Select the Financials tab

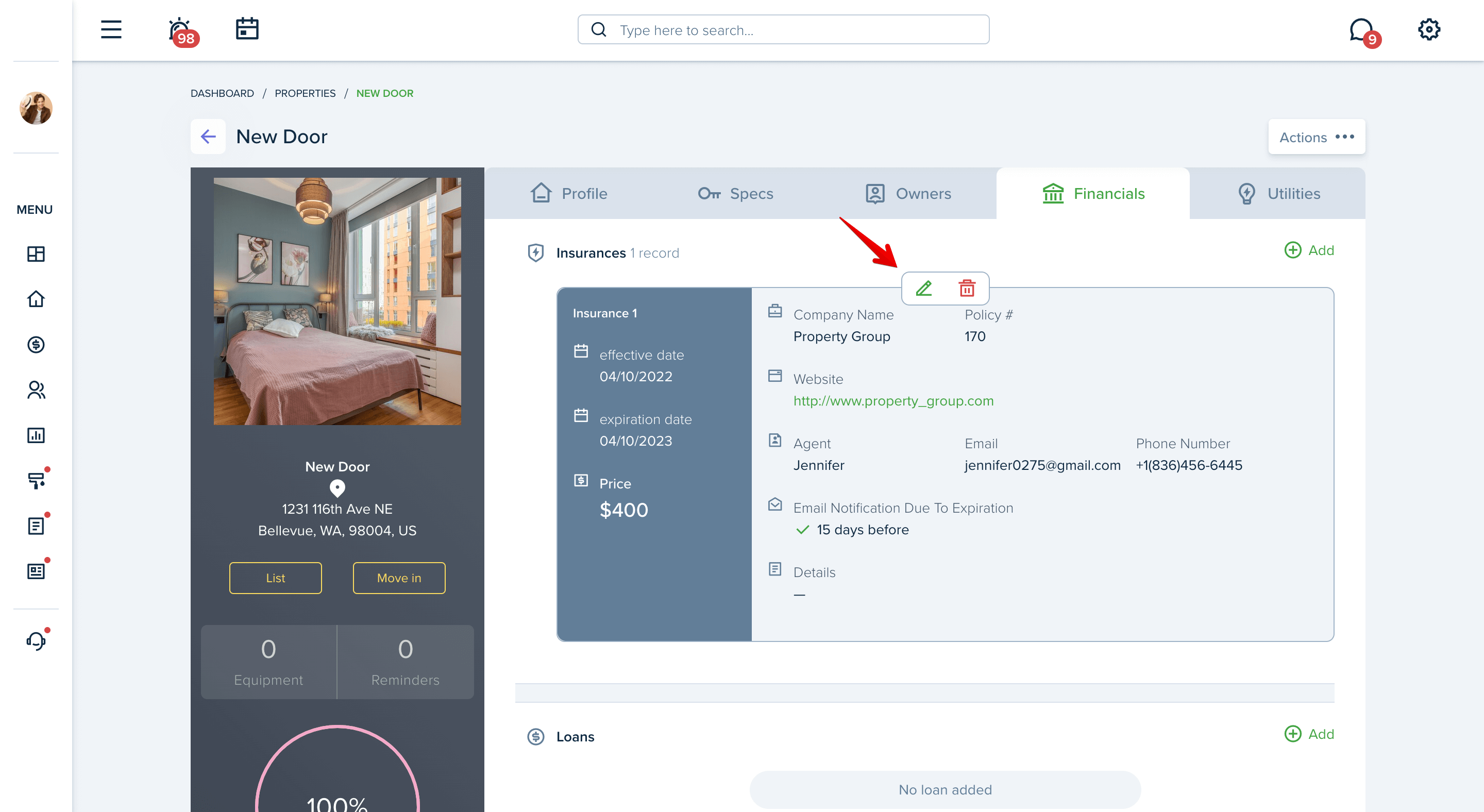pos(1093,194)
